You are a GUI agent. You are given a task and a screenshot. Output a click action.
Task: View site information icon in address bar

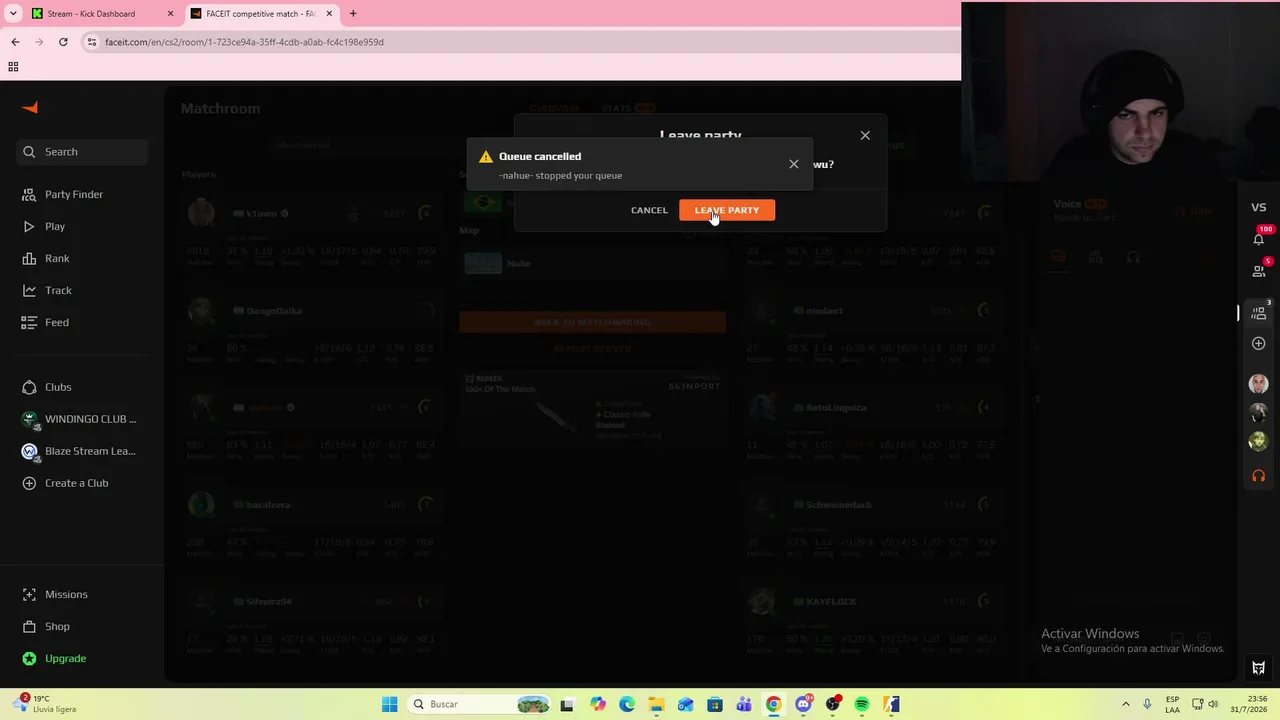[92, 42]
